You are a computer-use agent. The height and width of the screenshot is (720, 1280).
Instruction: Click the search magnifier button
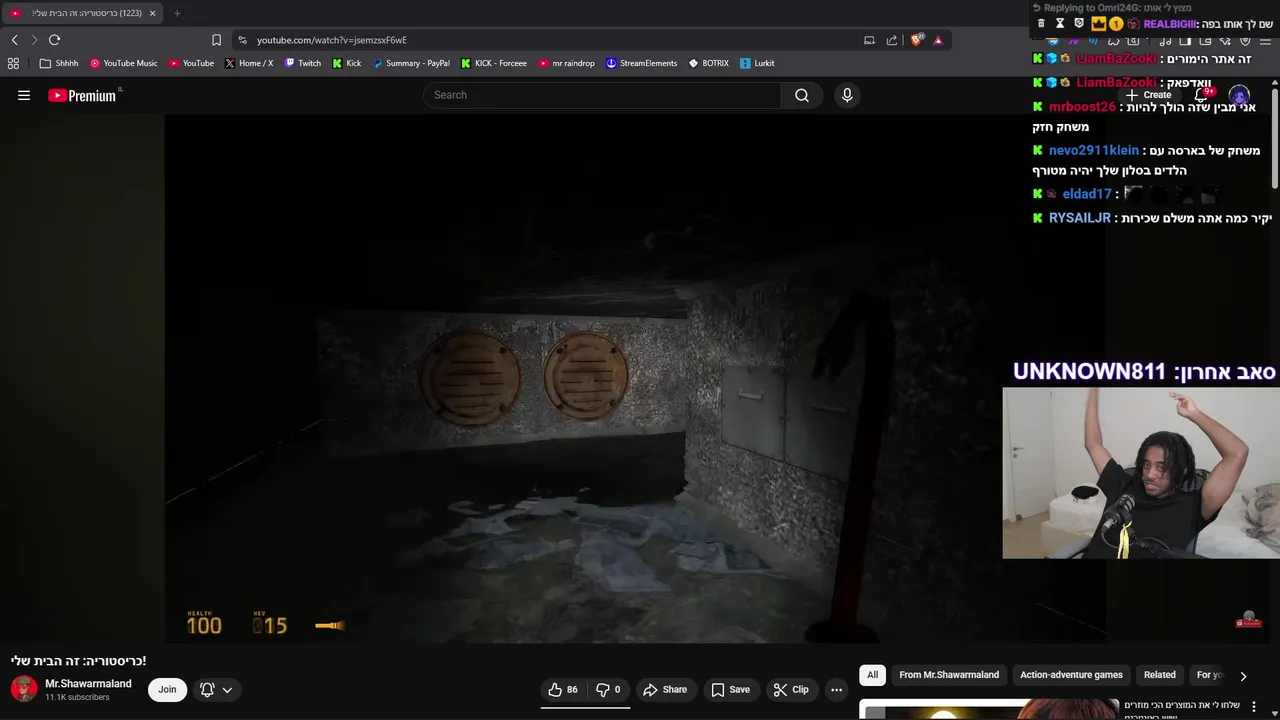(802, 95)
